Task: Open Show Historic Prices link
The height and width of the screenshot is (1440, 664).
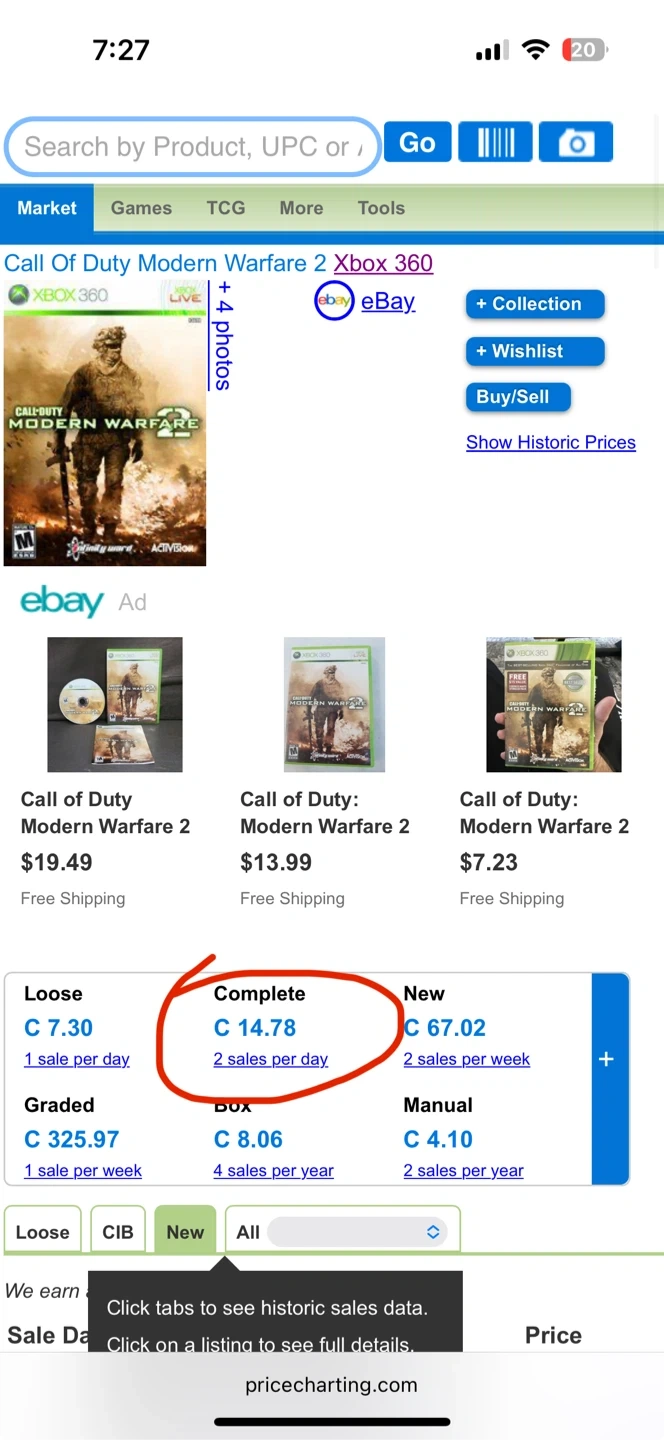Action: (551, 443)
